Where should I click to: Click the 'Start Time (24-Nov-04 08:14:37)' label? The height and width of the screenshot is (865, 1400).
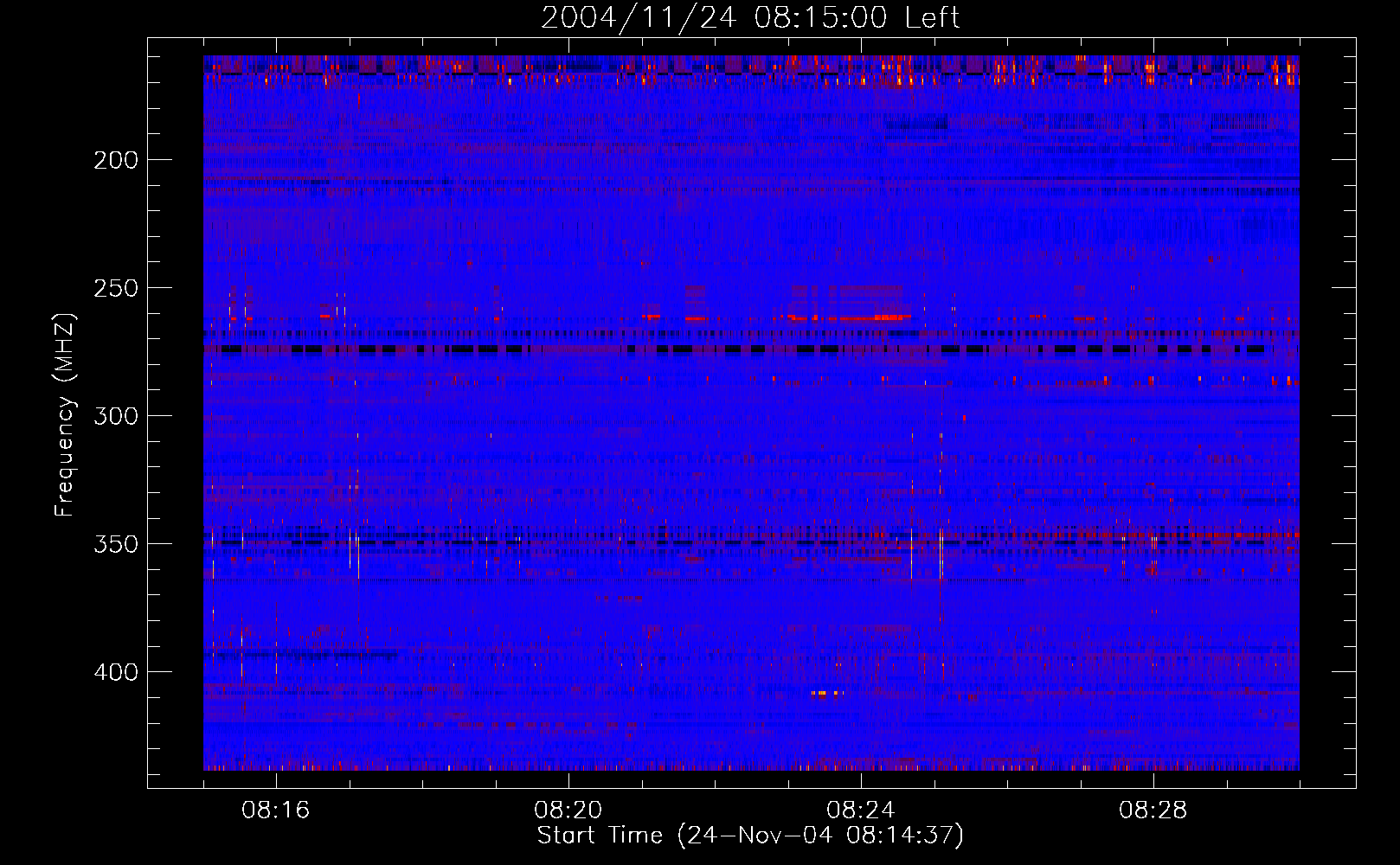[750, 835]
